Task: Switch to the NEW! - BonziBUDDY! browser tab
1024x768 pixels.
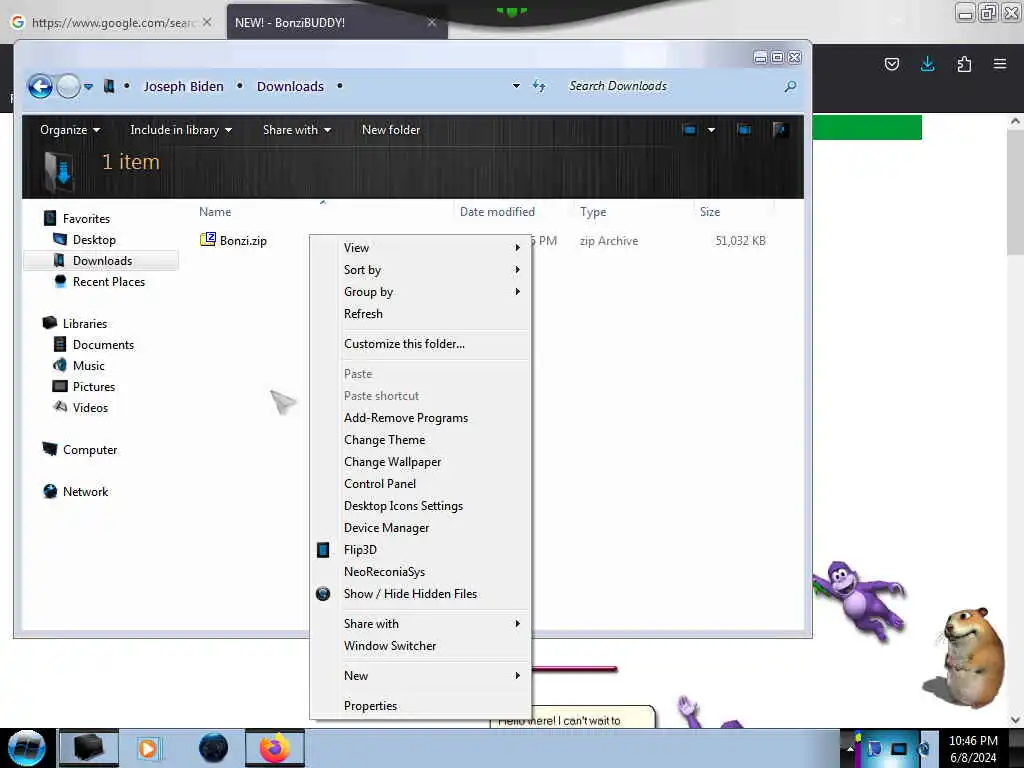Action: pos(337,22)
